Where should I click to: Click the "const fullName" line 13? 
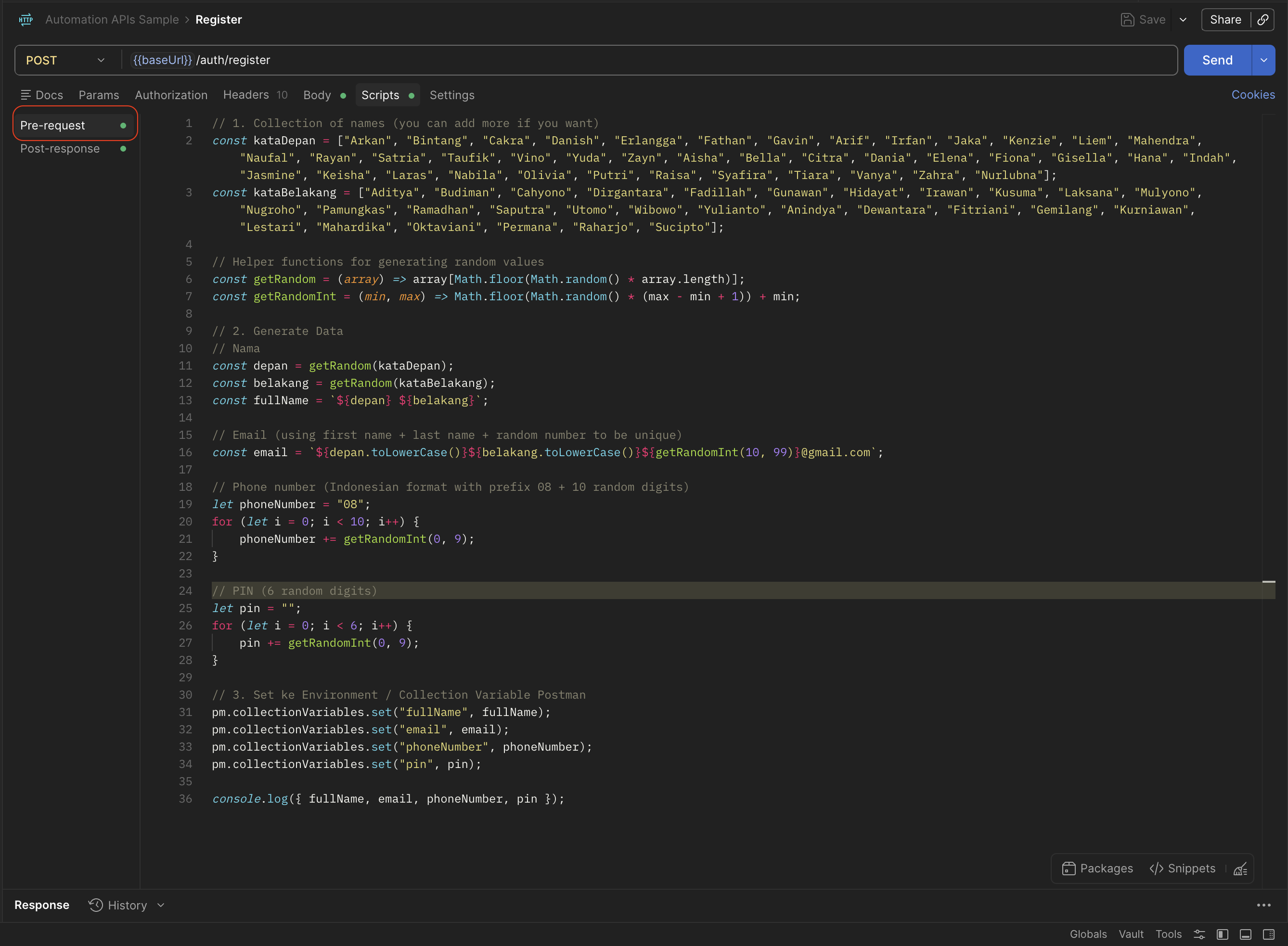point(350,400)
